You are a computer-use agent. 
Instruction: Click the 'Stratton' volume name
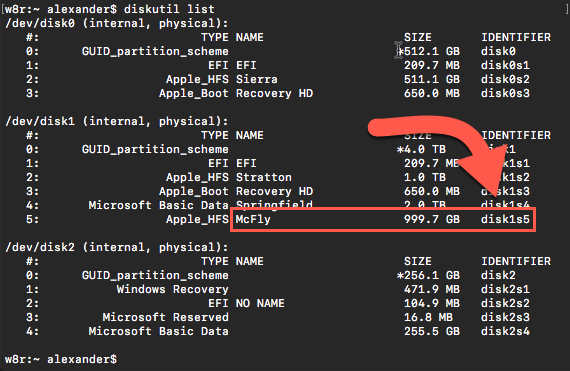[264, 177]
